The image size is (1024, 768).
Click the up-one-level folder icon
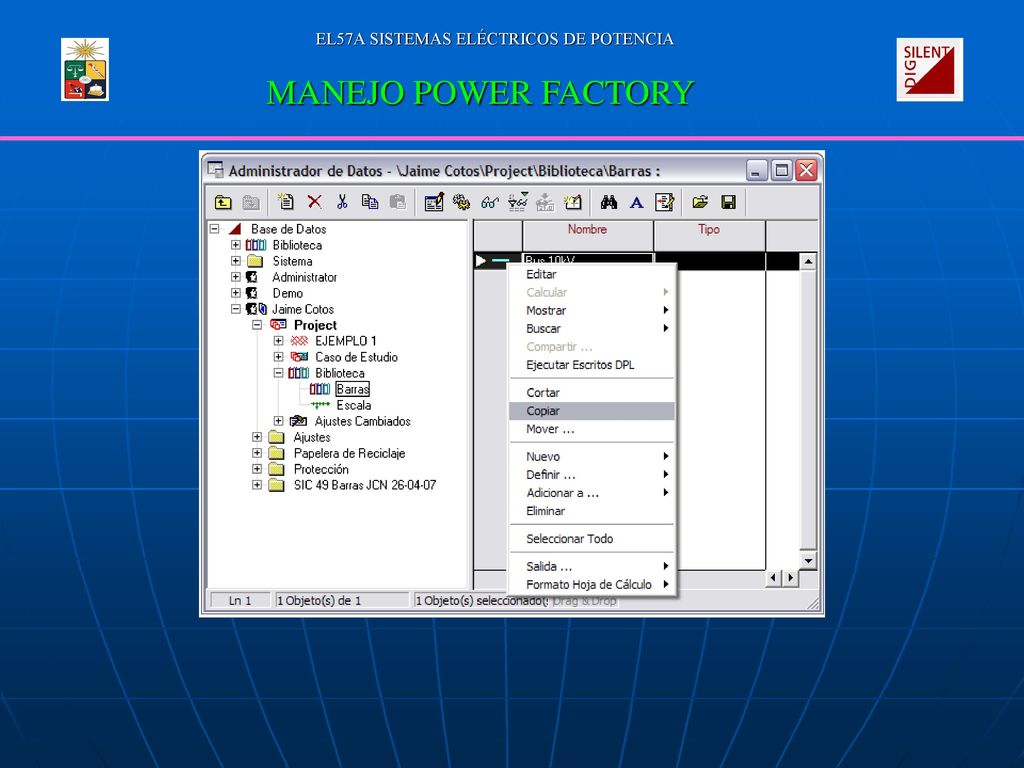(223, 202)
